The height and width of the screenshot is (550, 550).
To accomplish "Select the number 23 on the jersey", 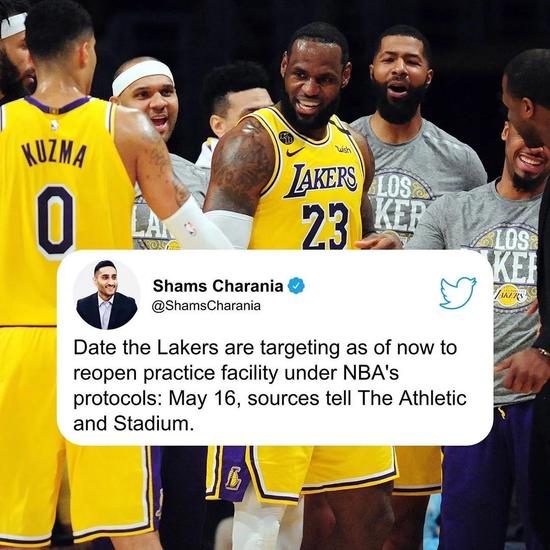I will click(x=326, y=226).
